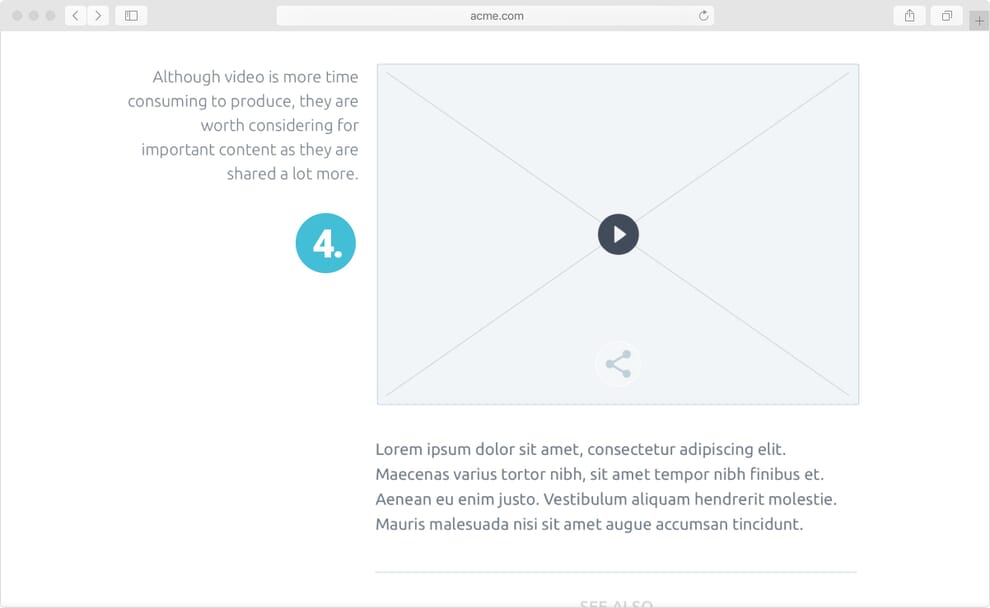Screen dimensions: 990x608
Task: Select the teal step 4 badge
Action: pos(326,243)
